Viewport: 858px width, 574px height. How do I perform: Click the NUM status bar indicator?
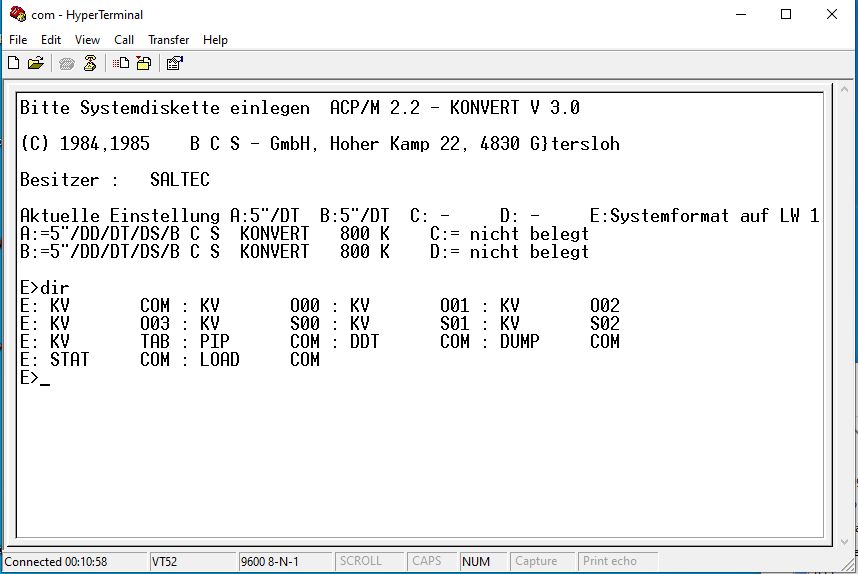(477, 562)
